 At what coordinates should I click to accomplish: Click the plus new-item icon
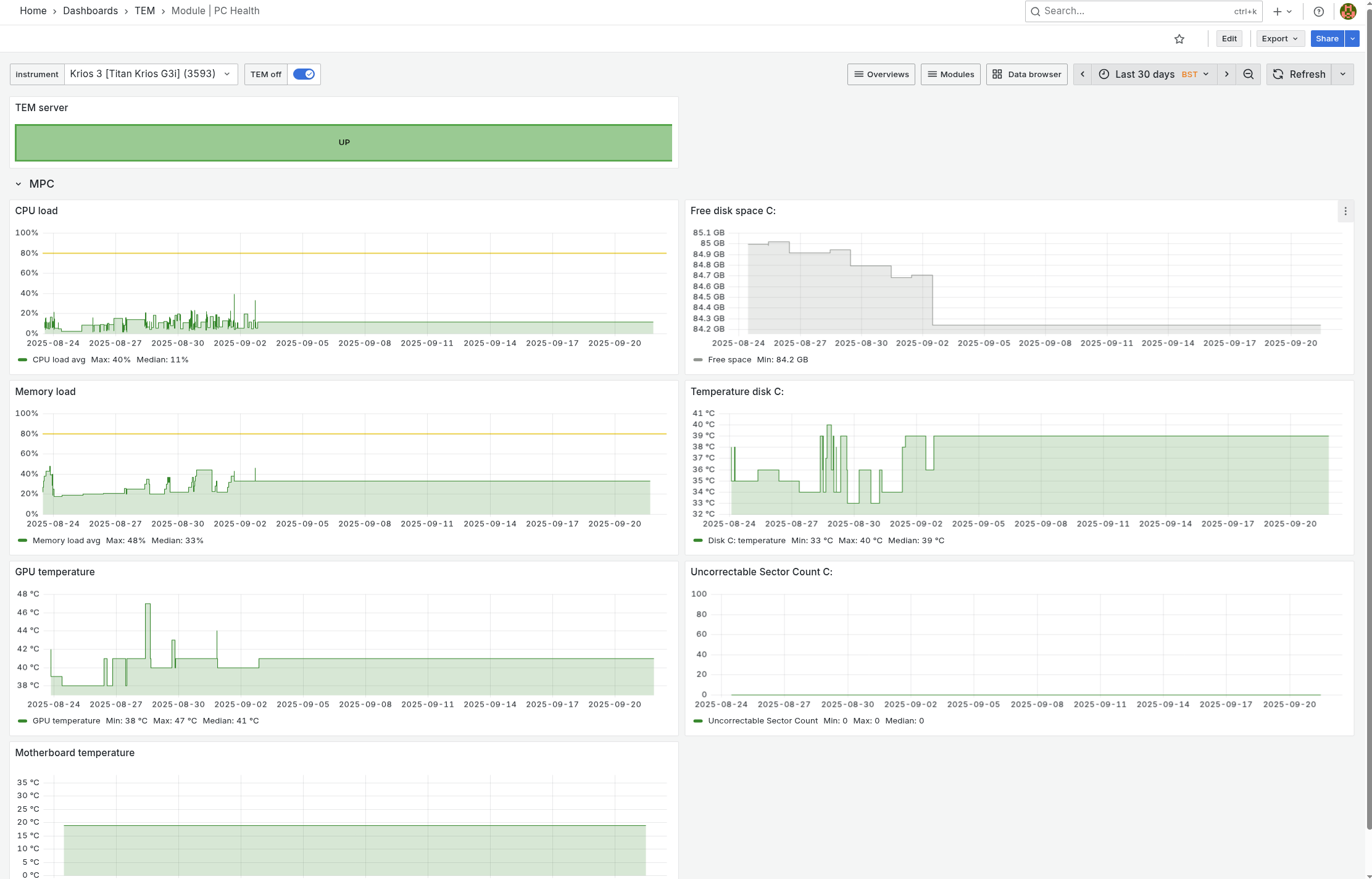tap(1282, 11)
